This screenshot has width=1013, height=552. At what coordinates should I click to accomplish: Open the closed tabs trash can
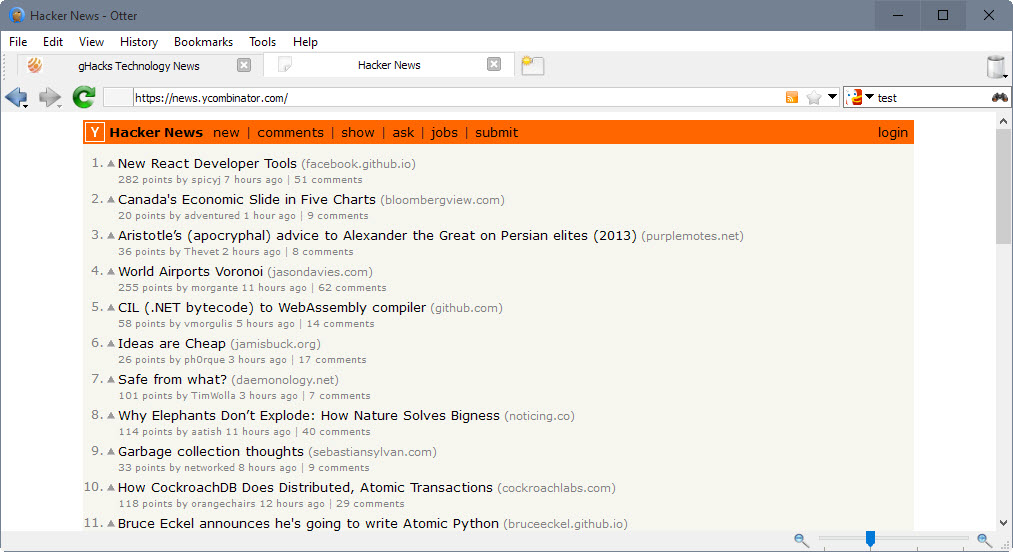coord(997,67)
